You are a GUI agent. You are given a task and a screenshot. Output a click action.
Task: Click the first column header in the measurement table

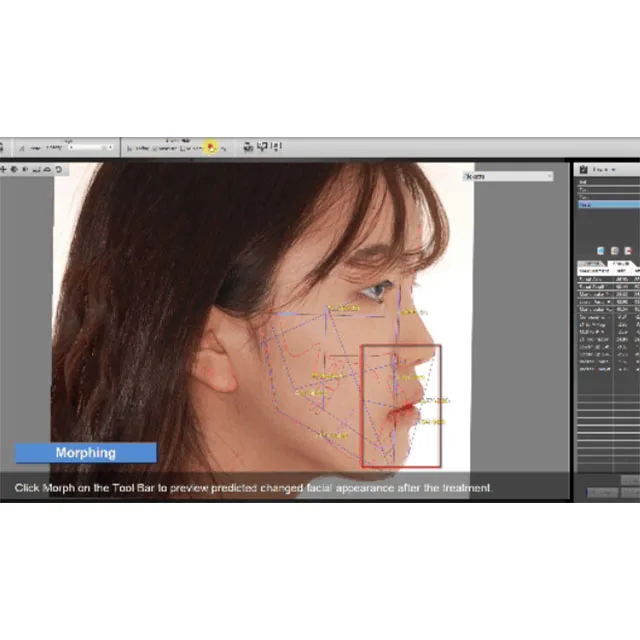(x=595, y=271)
